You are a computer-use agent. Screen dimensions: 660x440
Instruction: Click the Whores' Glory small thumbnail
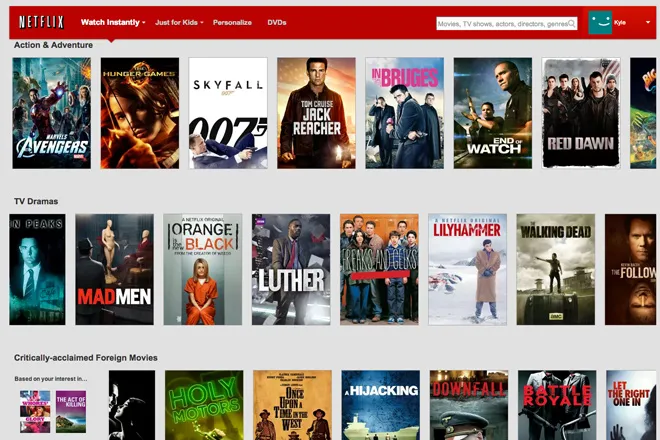click(35, 411)
